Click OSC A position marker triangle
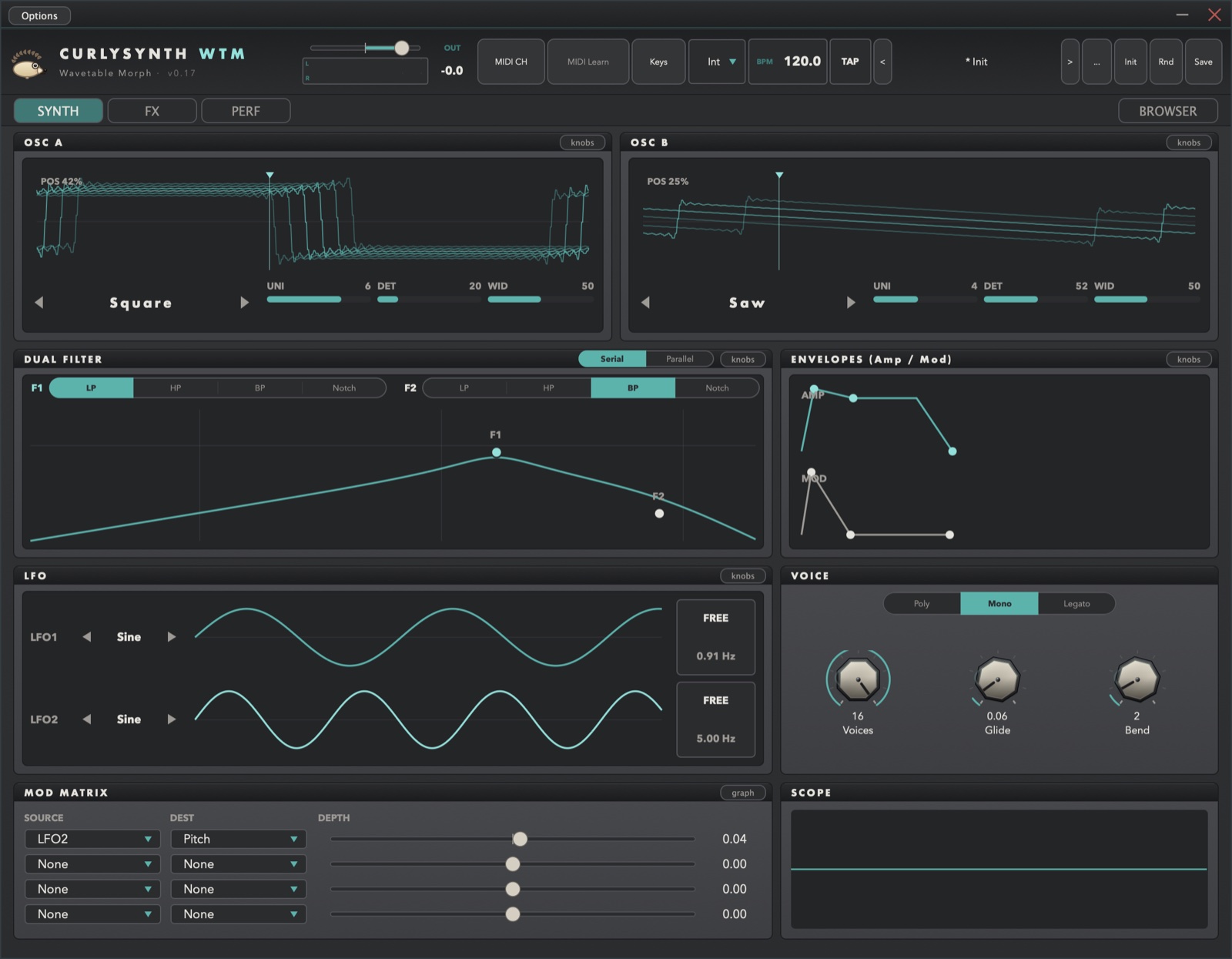1232x959 pixels. coord(269,176)
